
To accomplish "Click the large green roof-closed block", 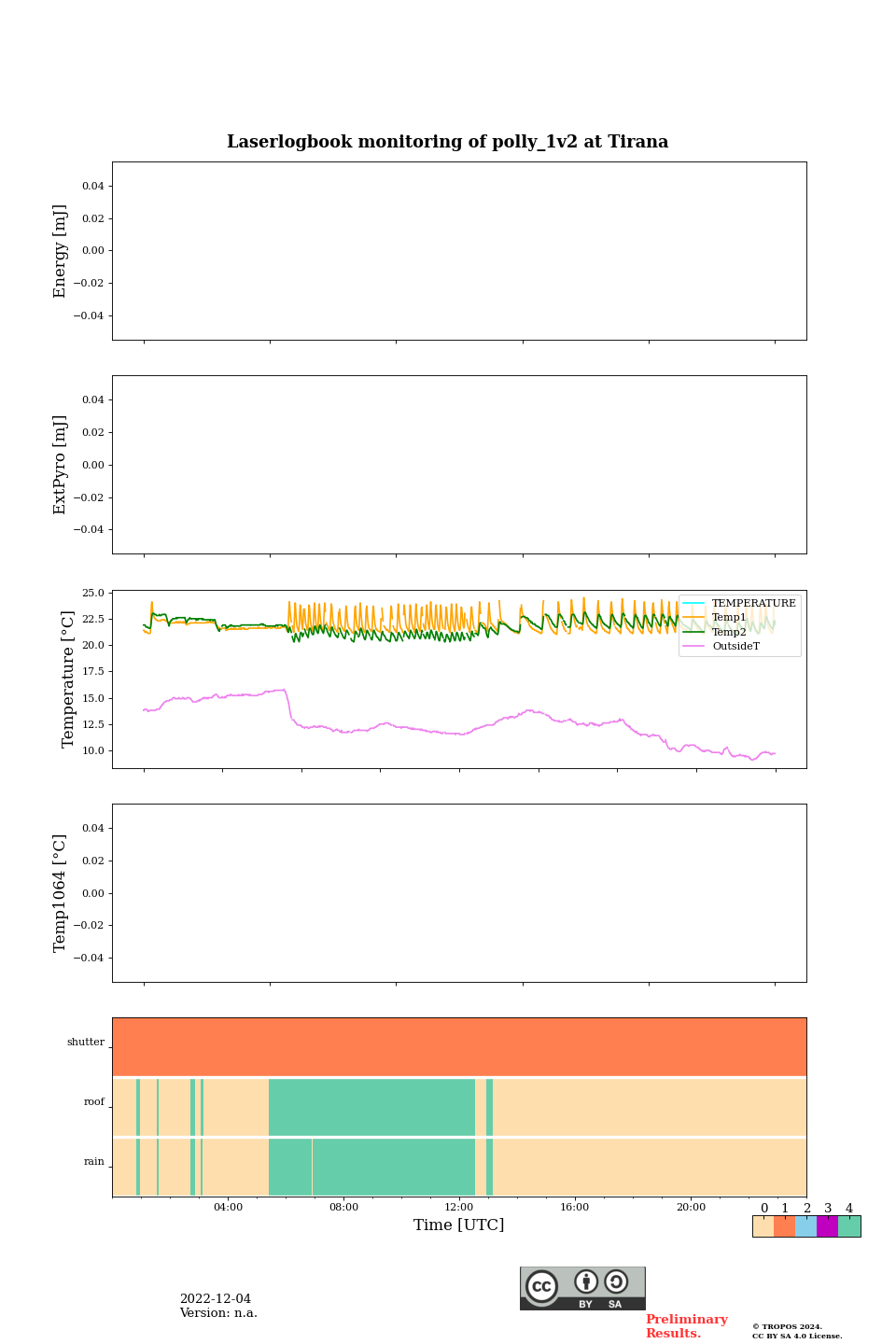I will [x=371, y=1108].
